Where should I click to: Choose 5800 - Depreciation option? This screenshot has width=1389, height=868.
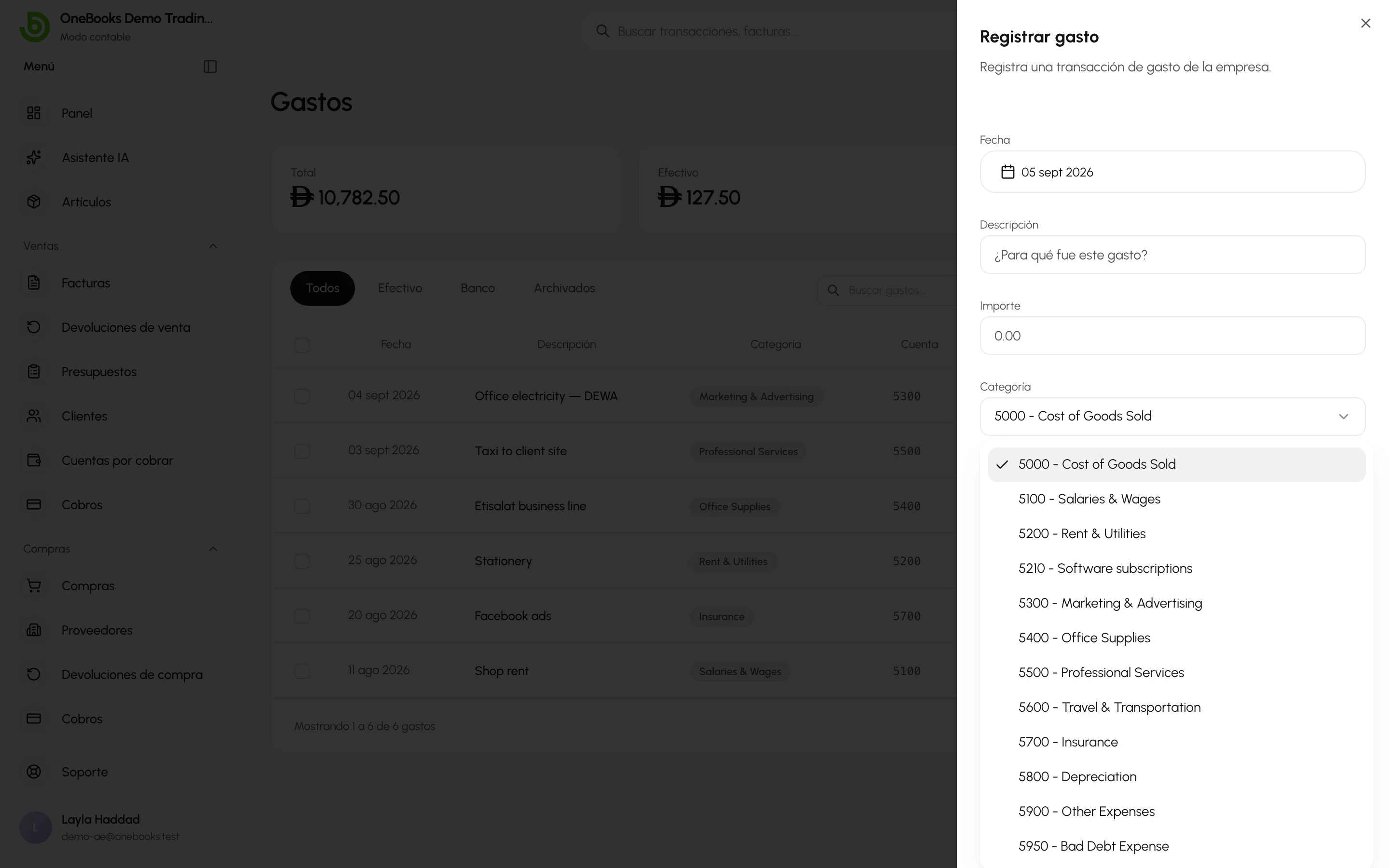[x=1176, y=777]
